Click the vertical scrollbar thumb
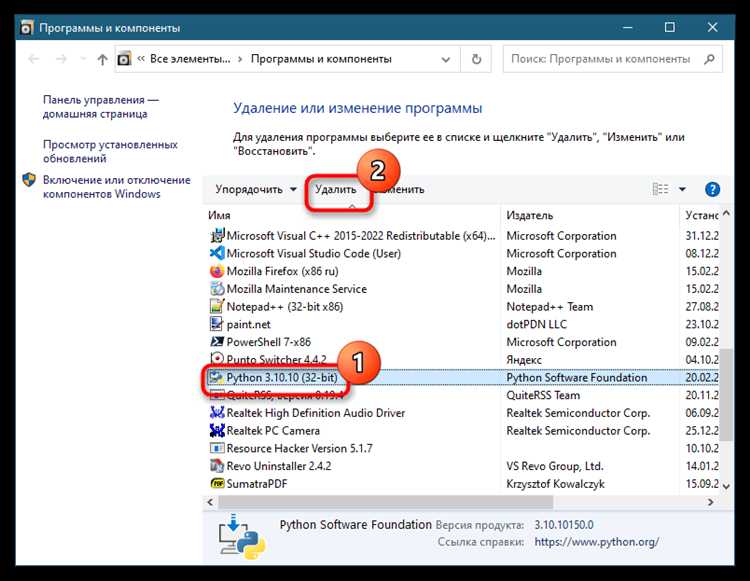Image resolution: width=750 pixels, height=581 pixels. point(726,394)
